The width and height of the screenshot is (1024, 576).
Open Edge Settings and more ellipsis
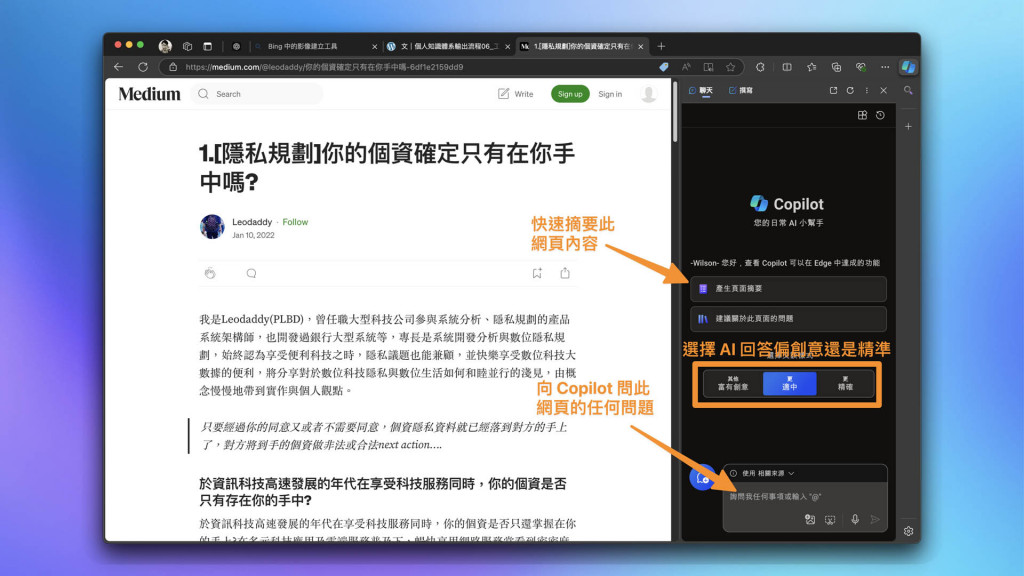point(885,67)
